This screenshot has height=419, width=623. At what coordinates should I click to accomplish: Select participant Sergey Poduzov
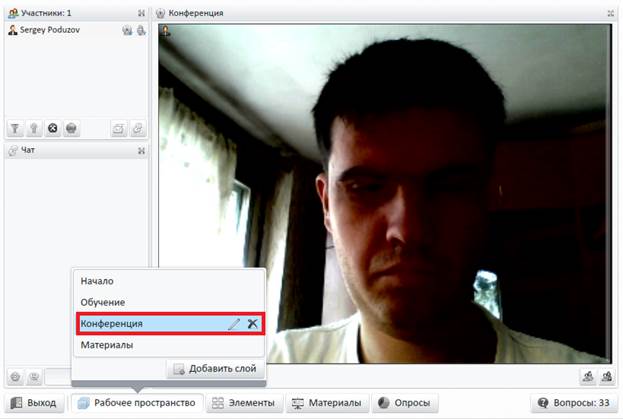tap(75, 30)
